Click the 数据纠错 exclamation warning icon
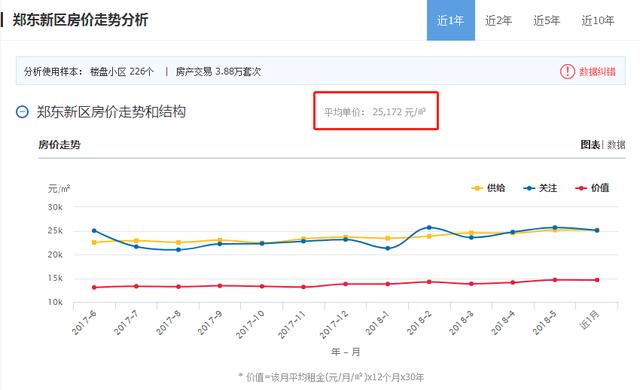The image size is (640, 390). click(567, 72)
